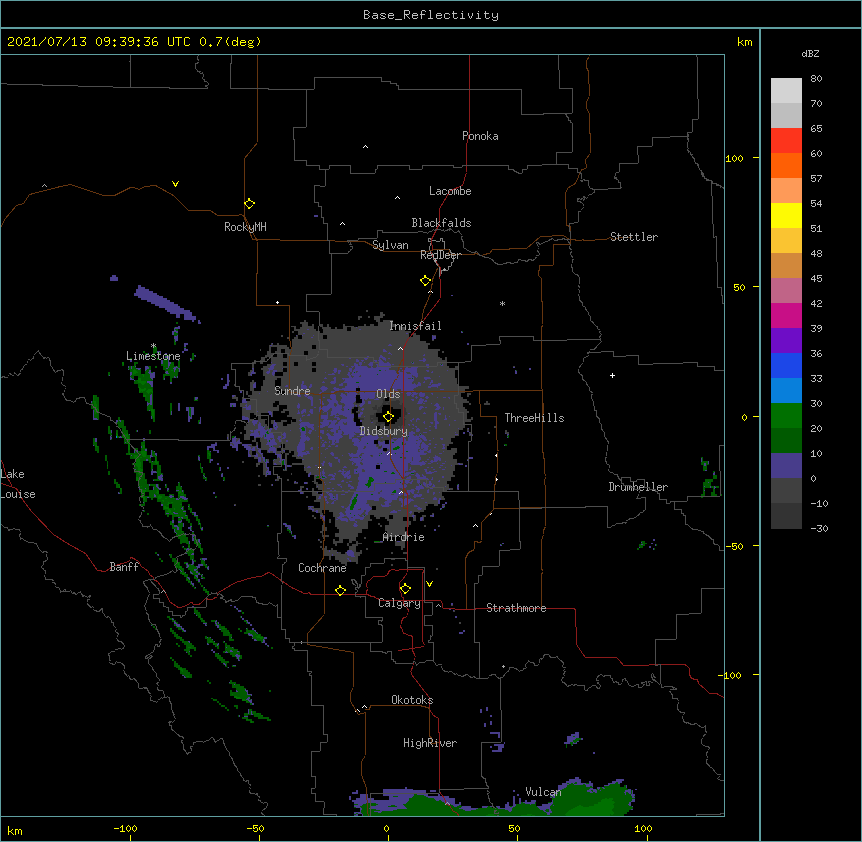Image resolution: width=862 pixels, height=842 pixels.
Task: Select the asterisk marker above Limestone
Action: pos(153,346)
